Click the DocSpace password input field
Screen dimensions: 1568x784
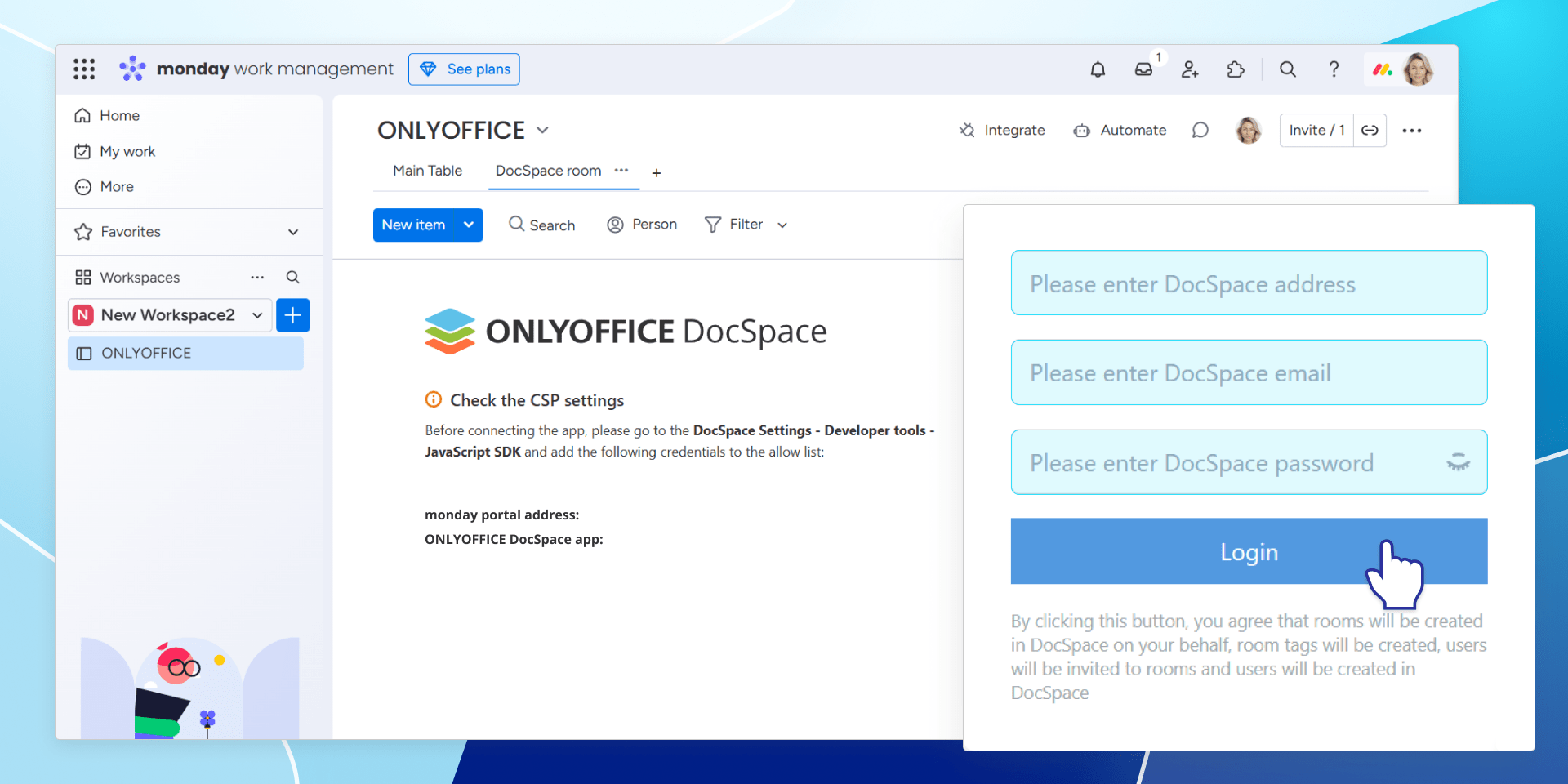pyautogui.click(x=1249, y=462)
